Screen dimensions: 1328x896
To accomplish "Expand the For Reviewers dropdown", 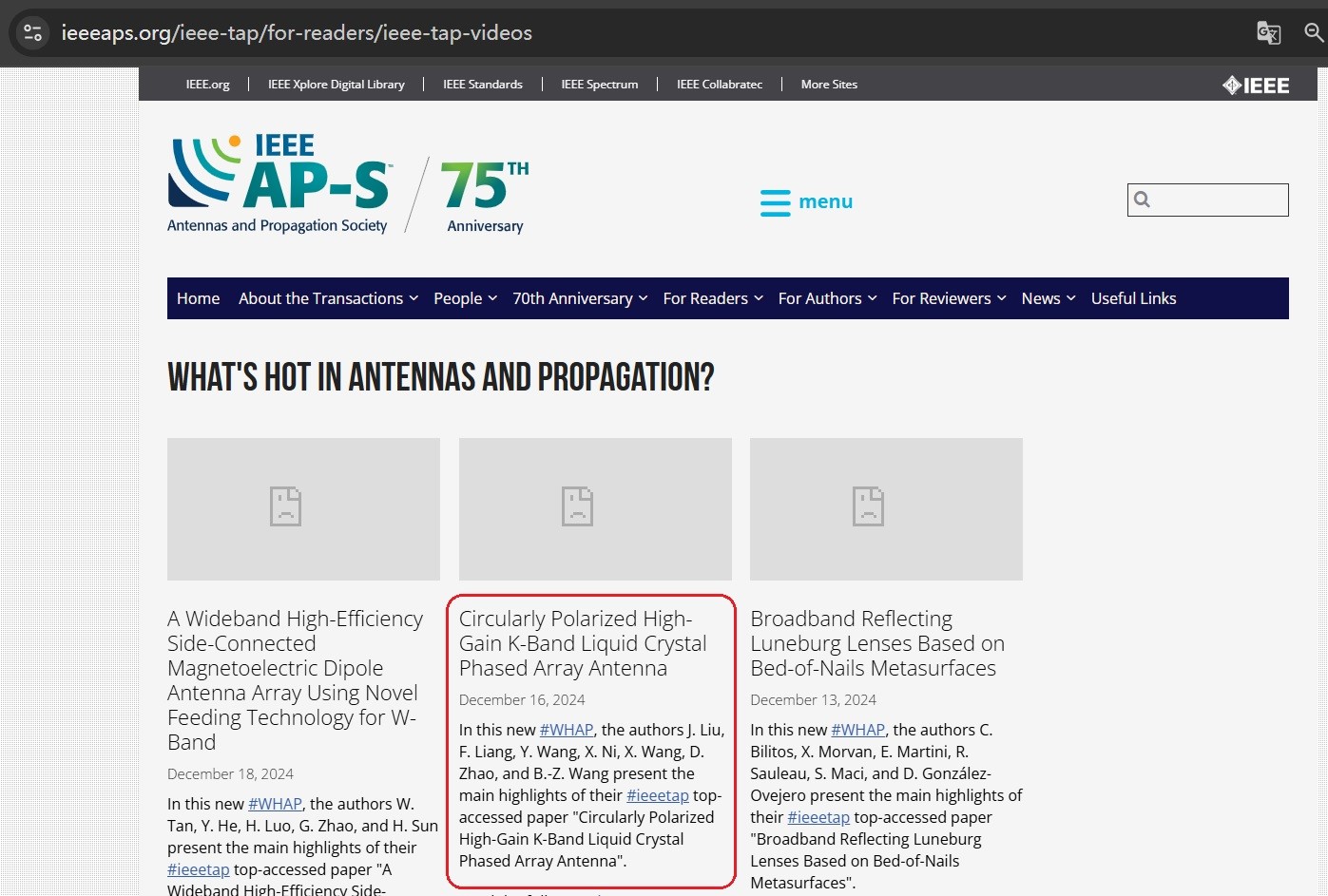I will click(948, 298).
